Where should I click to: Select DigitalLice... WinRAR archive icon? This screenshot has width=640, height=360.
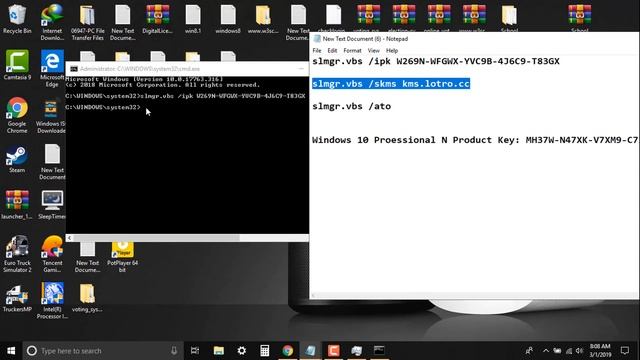158,19
